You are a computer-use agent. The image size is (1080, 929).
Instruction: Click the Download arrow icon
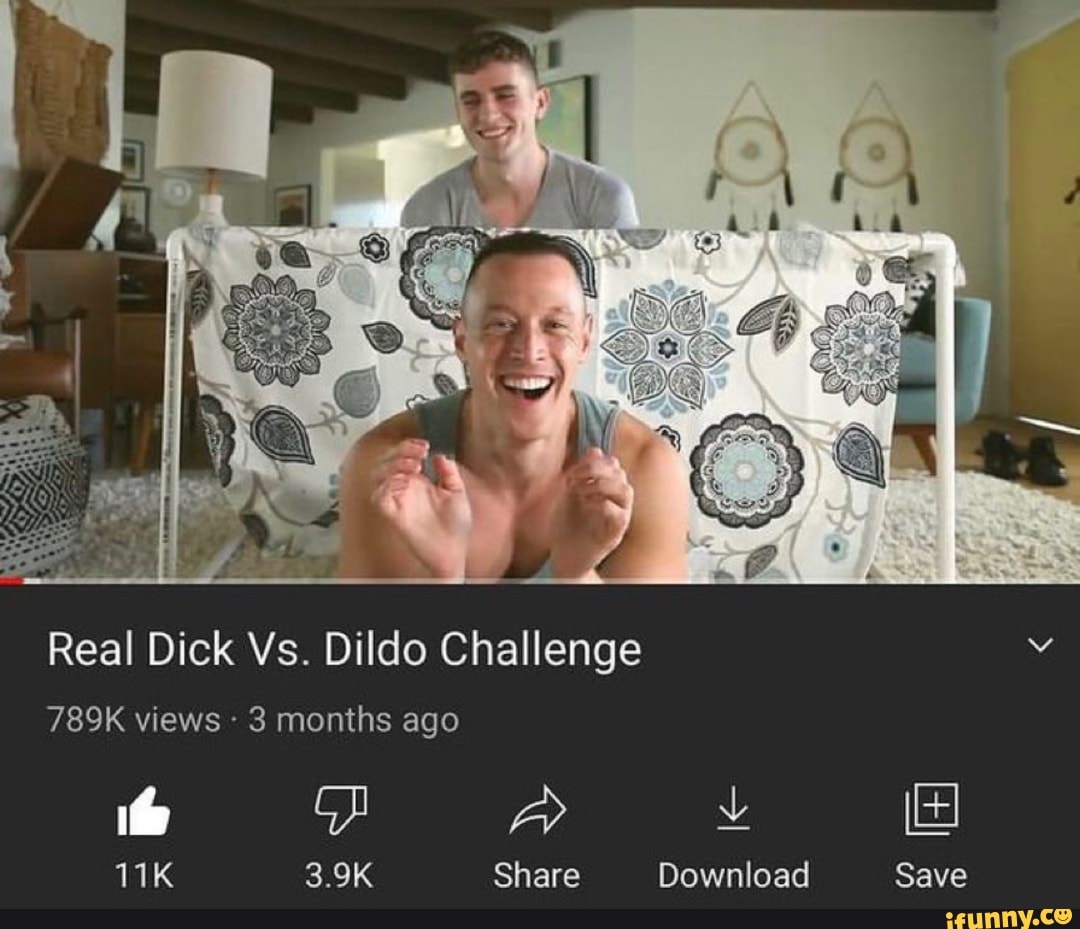[734, 808]
